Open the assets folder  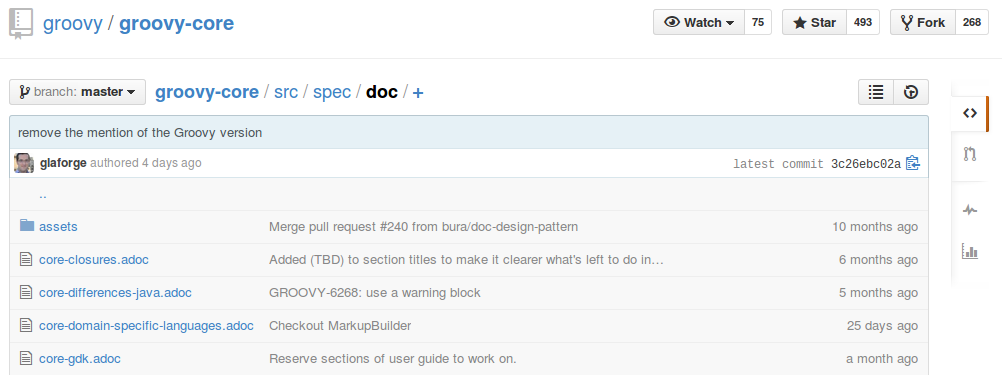pos(58,227)
